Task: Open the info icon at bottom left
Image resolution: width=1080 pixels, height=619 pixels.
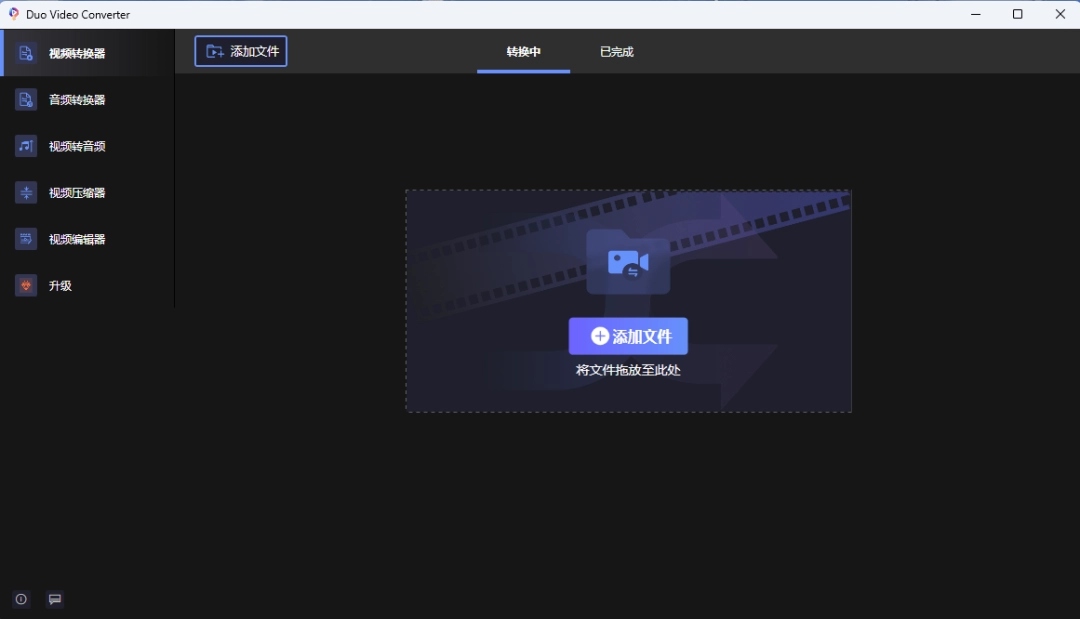Action: click(x=21, y=599)
